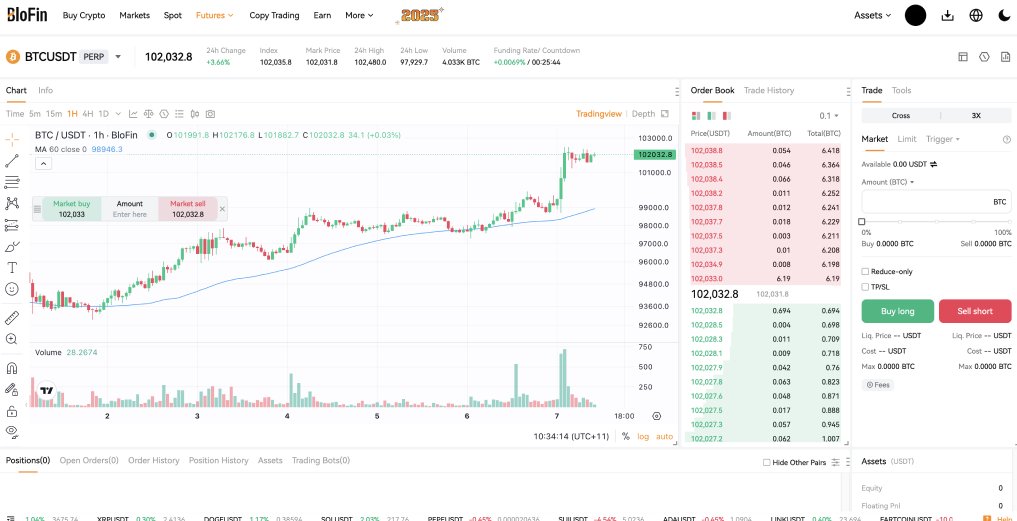This screenshot has width=1017, height=521.
Task: Open the page layout icon
Action: (x=963, y=57)
